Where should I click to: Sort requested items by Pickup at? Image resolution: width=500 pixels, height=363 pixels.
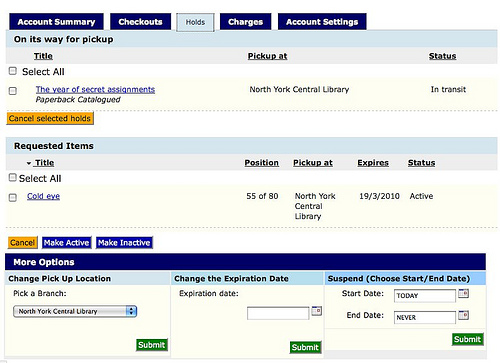pos(313,163)
